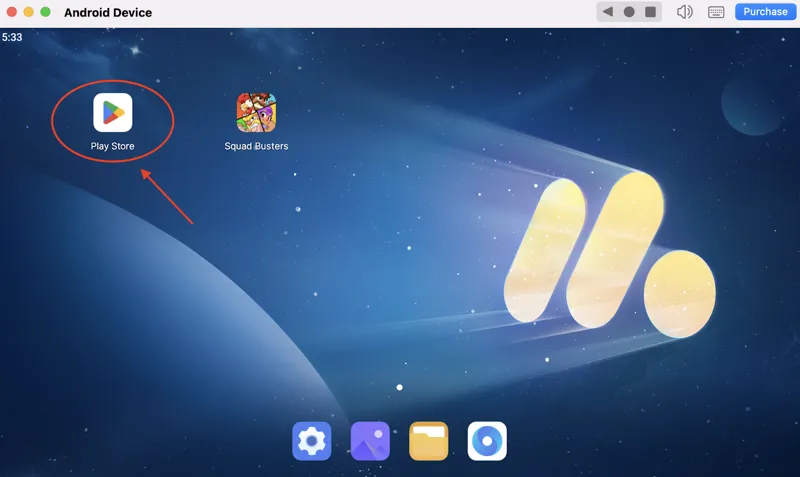800x477 pixels.
Task: Tap the Android home circle button
Action: coord(629,12)
